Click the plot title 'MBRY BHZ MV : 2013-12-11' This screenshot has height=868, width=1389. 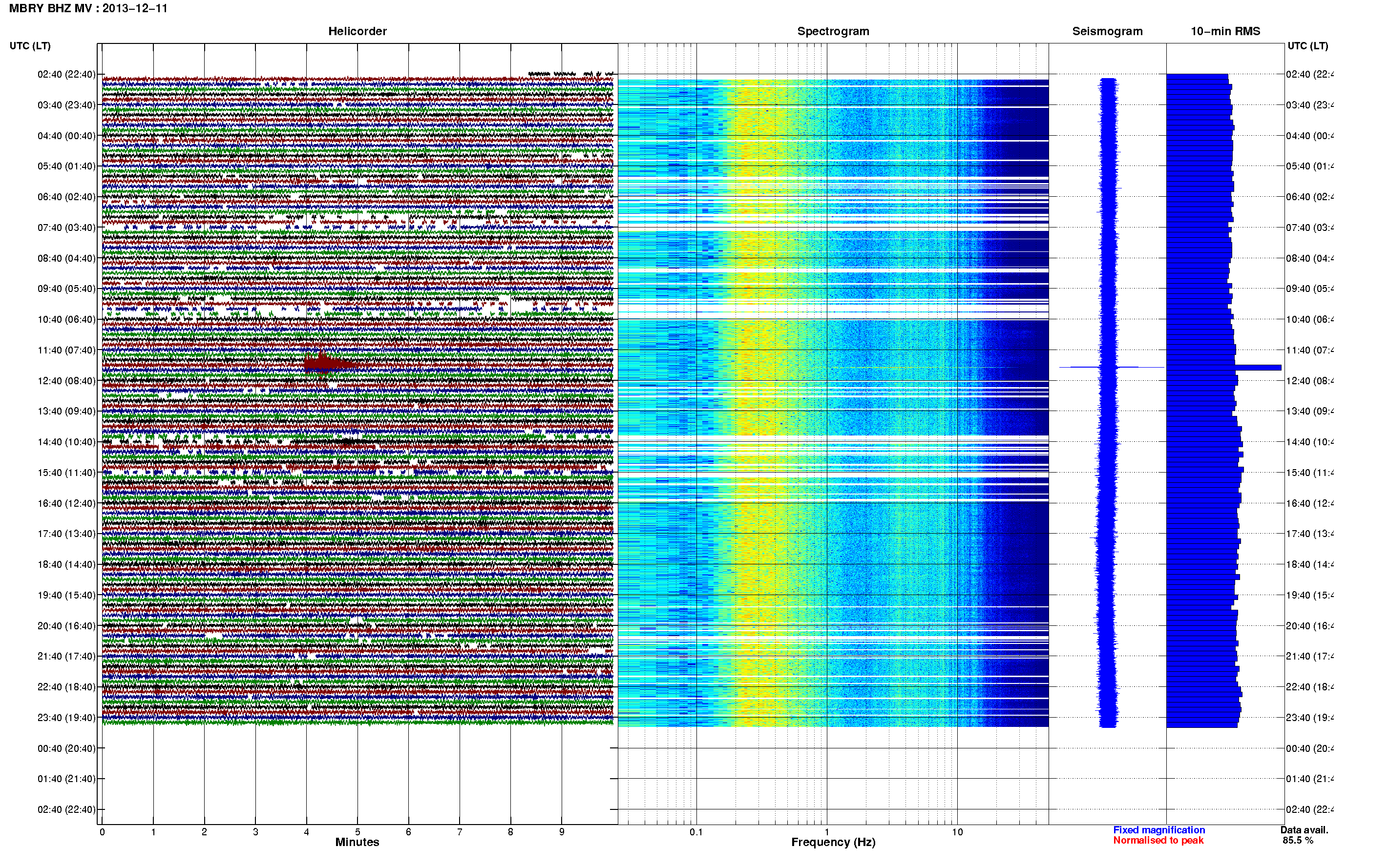[x=88, y=9]
